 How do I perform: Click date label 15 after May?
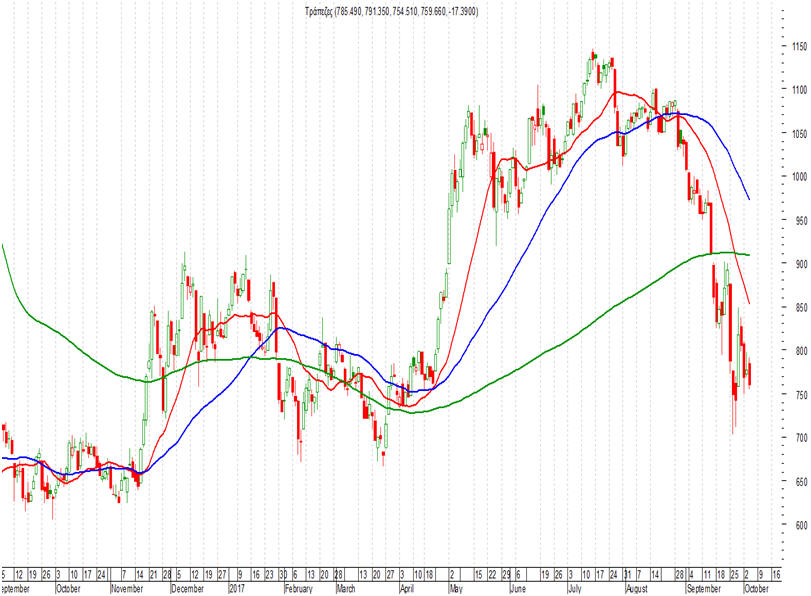pos(478,575)
